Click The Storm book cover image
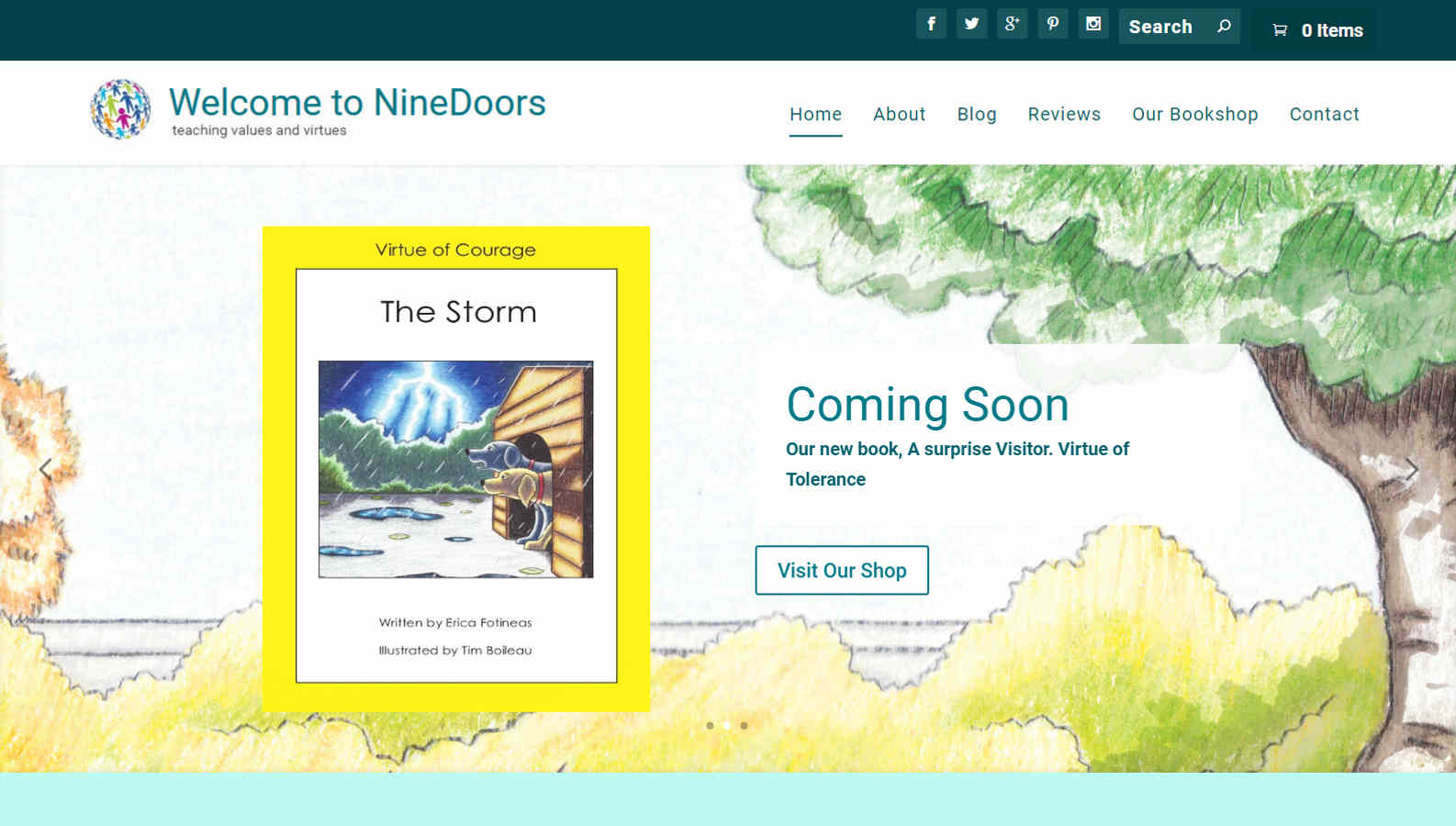This screenshot has width=1456, height=826. click(x=456, y=469)
